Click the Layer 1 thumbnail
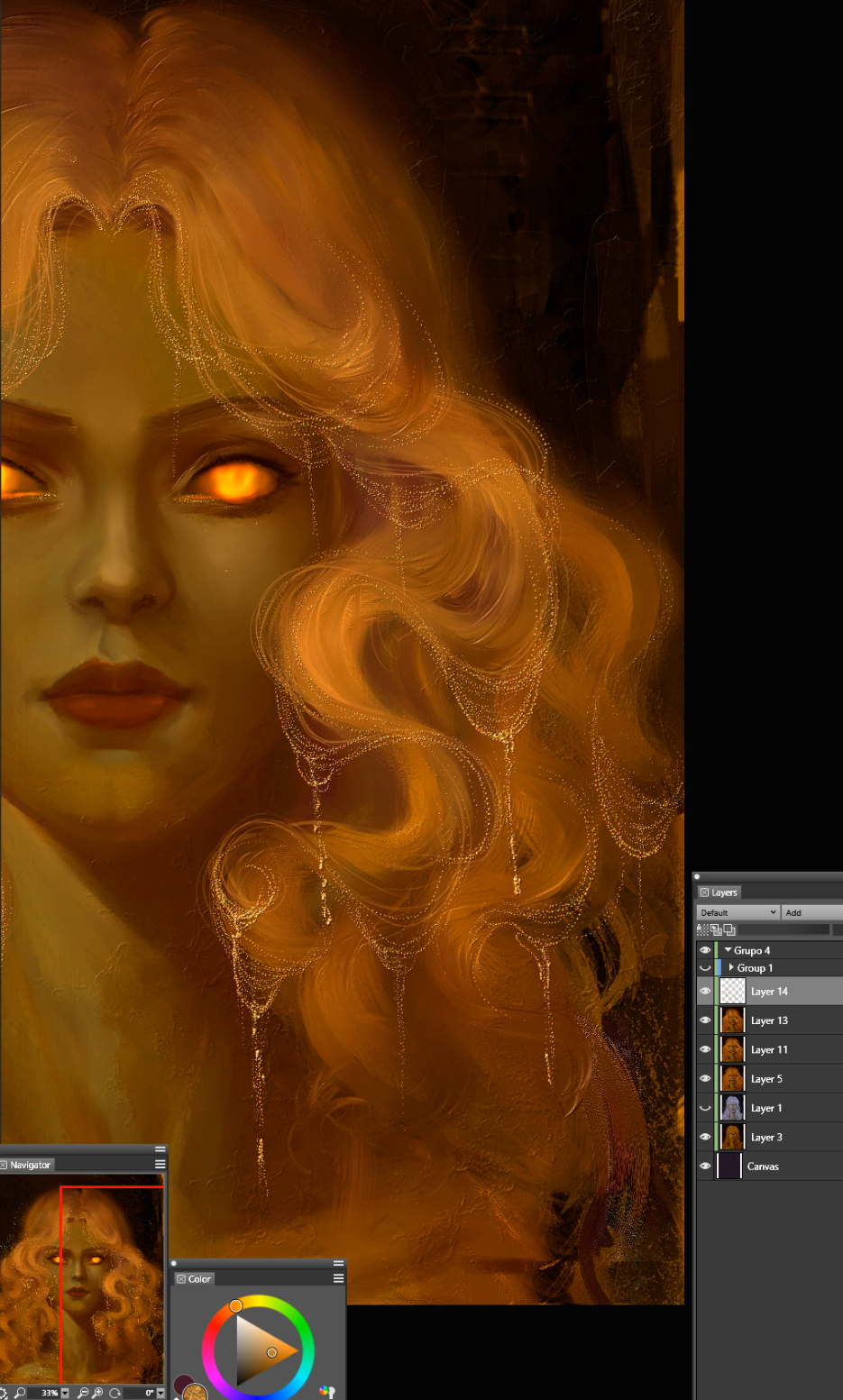 (x=733, y=1108)
